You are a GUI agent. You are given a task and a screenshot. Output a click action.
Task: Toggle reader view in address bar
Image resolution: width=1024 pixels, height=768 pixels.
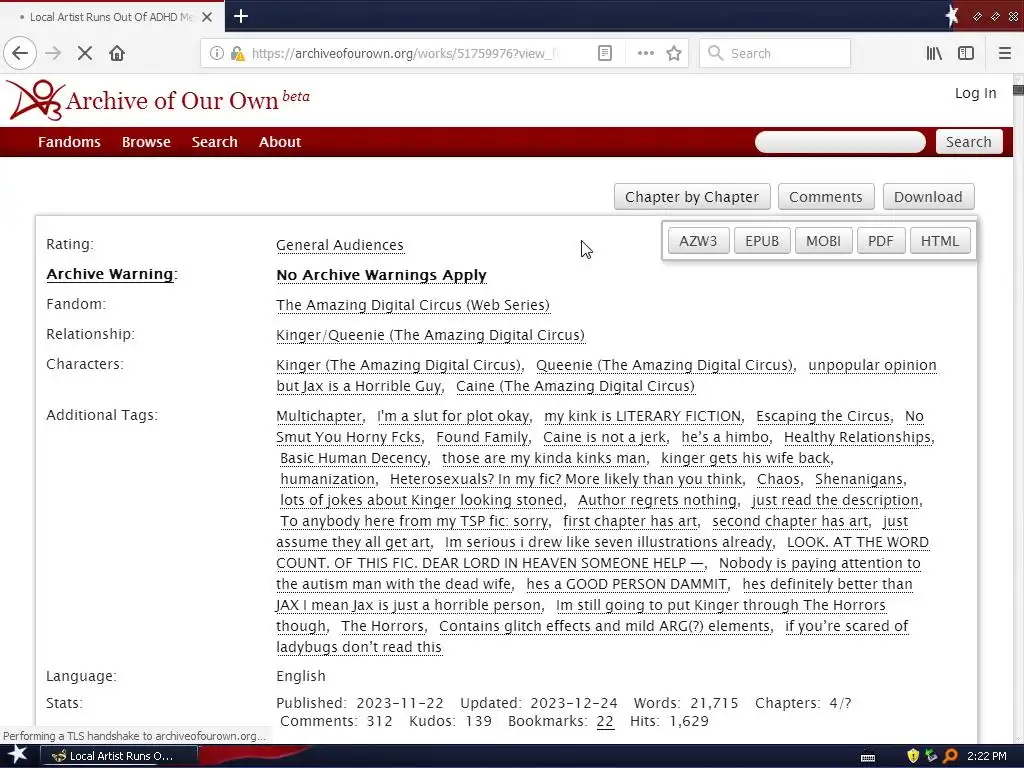tap(605, 54)
